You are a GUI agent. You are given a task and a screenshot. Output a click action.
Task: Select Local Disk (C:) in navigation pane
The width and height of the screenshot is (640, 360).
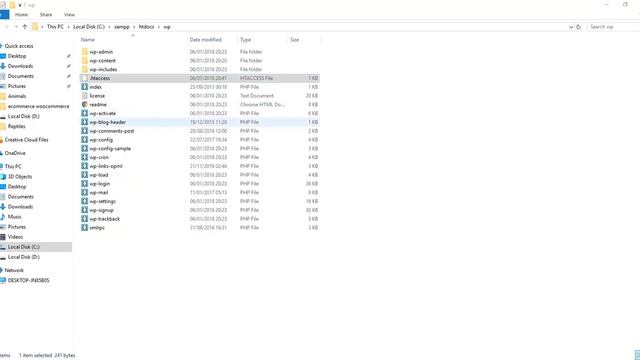(24, 247)
